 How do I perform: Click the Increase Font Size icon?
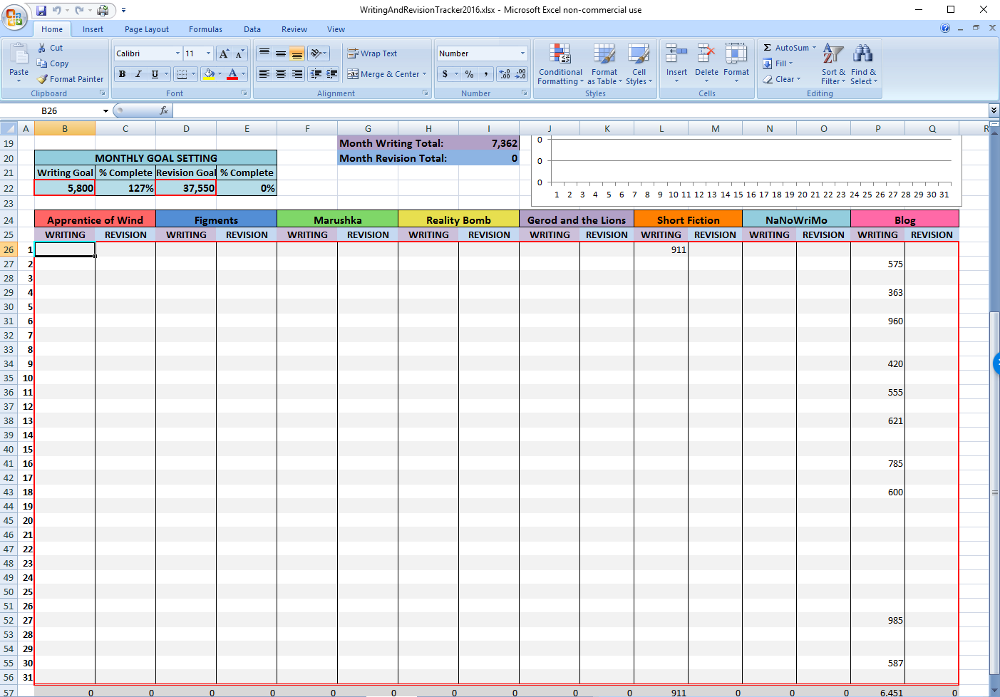point(223,54)
